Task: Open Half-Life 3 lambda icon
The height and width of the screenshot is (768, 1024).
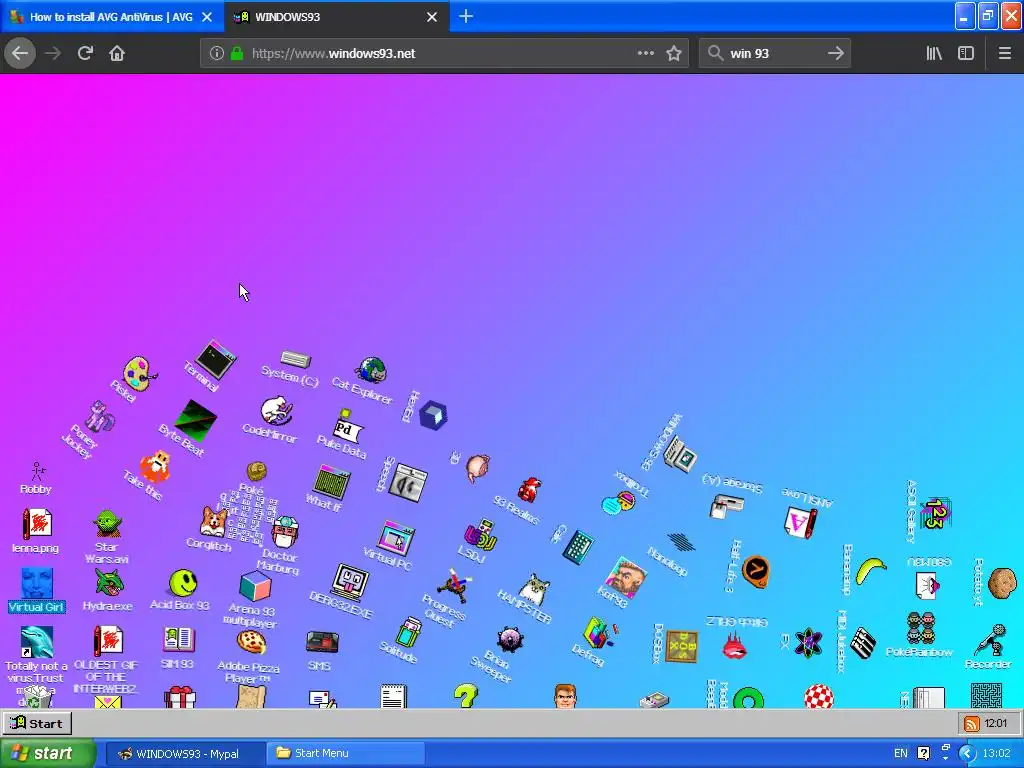Action: 756,571
